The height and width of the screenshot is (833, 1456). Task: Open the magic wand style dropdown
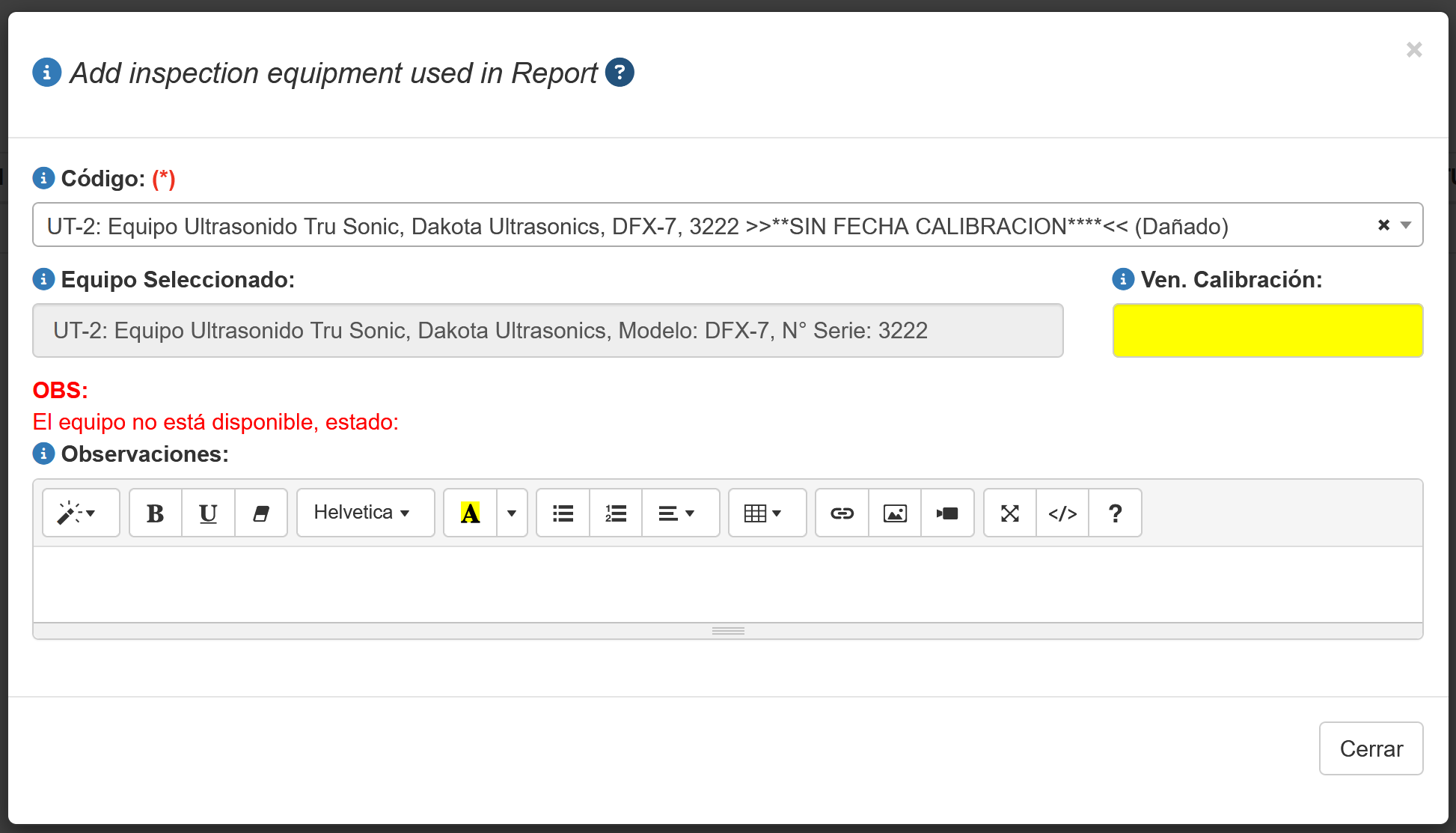click(81, 513)
